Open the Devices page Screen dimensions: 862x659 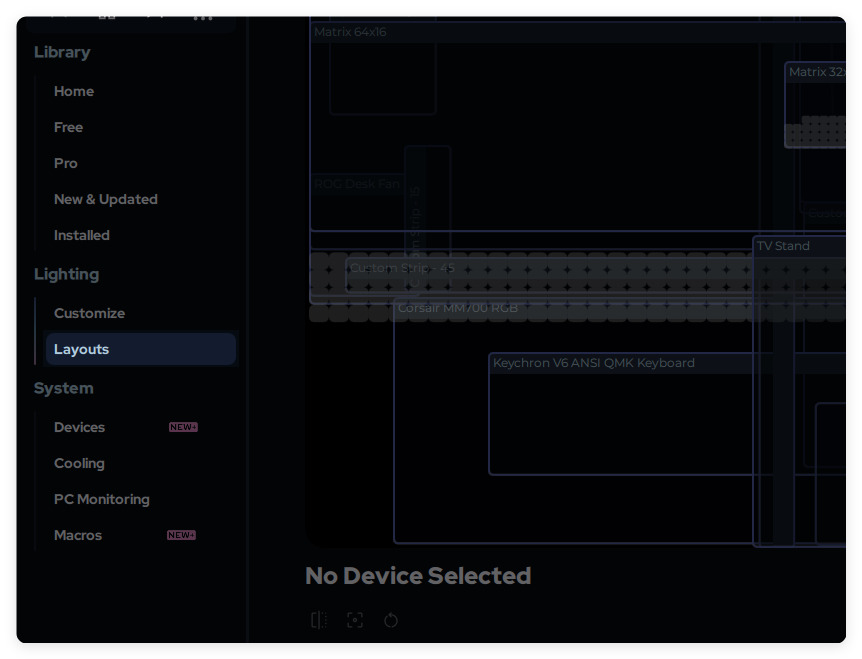pyautogui.click(x=79, y=427)
